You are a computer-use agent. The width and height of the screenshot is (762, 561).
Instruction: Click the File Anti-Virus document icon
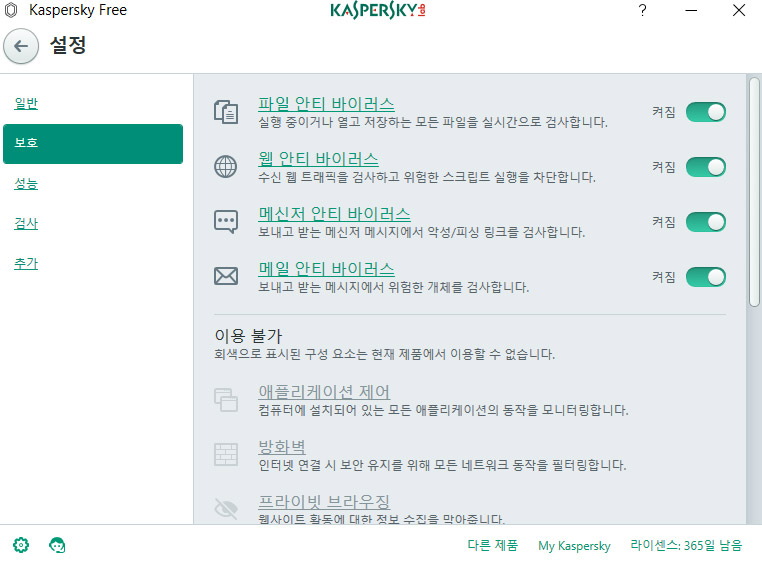click(x=226, y=112)
